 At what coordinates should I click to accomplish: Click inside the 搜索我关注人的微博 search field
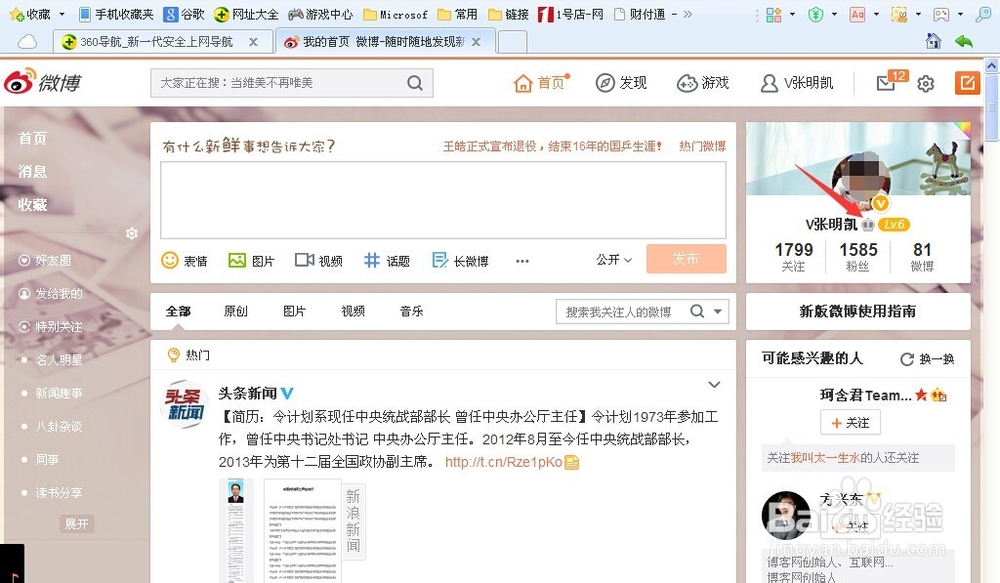coord(620,311)
